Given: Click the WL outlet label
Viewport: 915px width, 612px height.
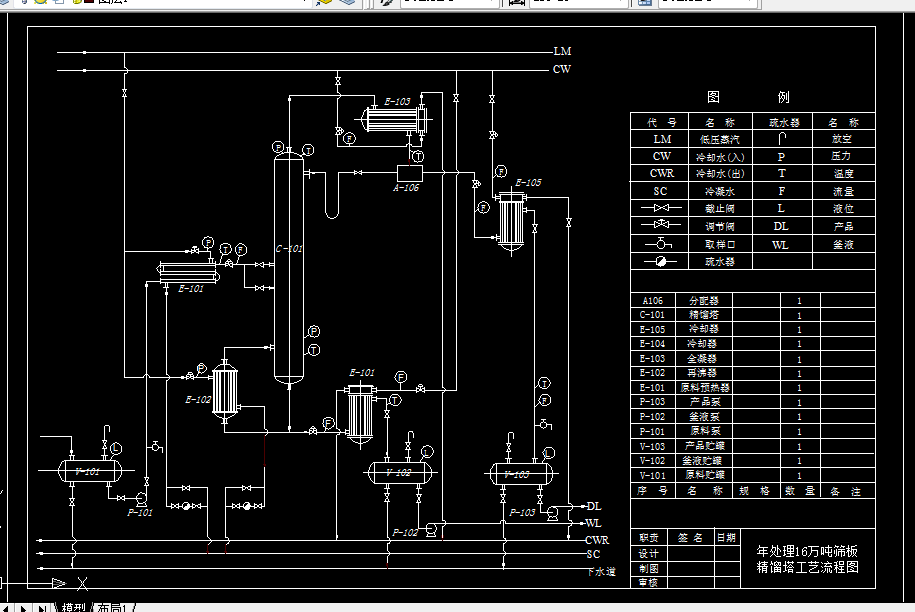Looking at the screenshot, I should pyautogui.click(x=593, y=523).
